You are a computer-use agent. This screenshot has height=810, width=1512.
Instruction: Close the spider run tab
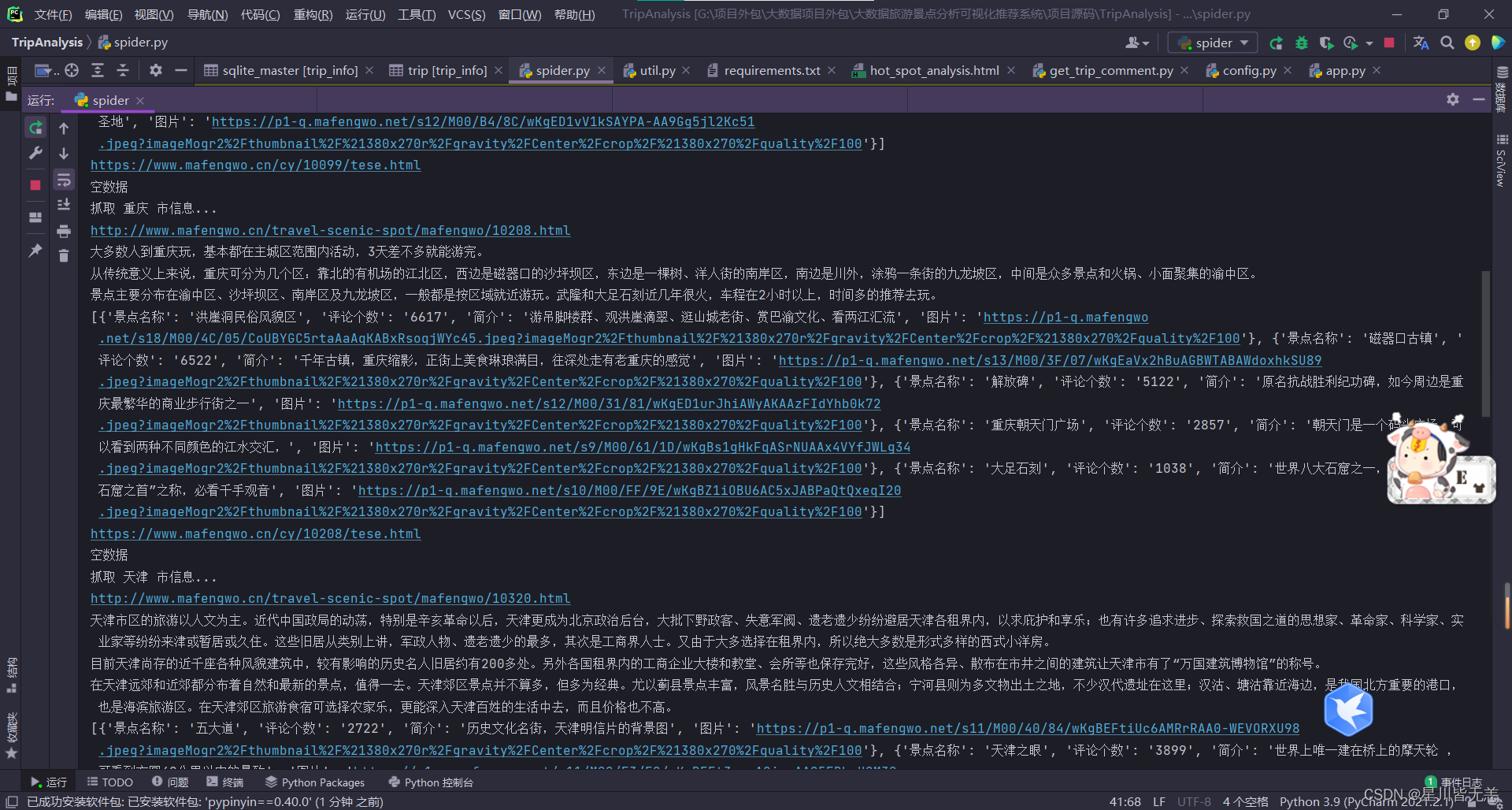tap(140, 100)
